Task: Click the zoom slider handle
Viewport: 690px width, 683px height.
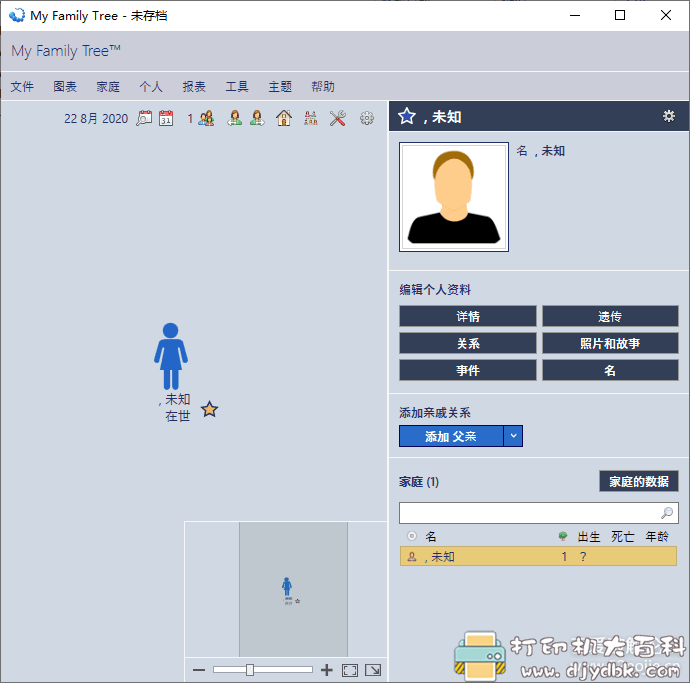Action: click(x=250, y=670)
